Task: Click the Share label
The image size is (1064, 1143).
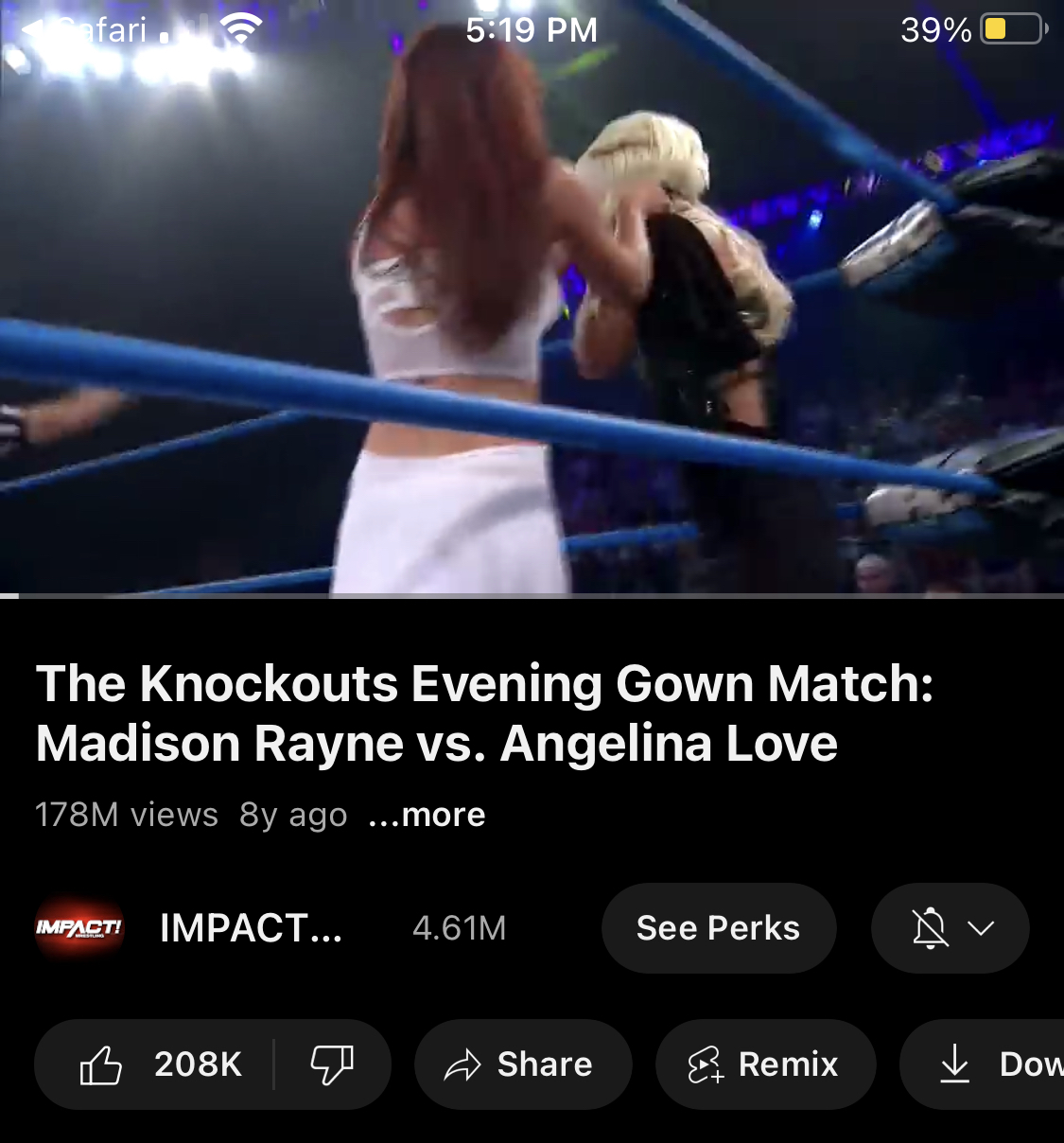Action: click(x=545, y=1064)
